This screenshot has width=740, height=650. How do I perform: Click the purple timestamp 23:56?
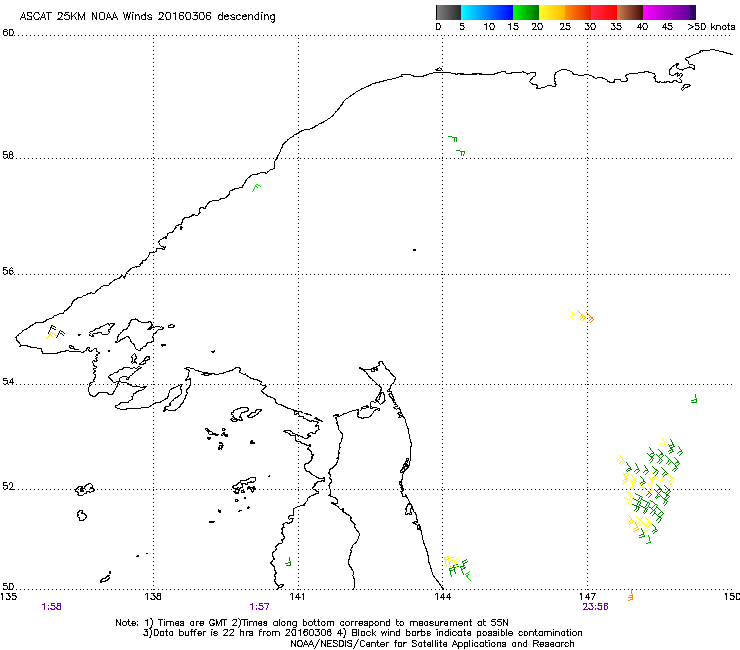(596, 607)
